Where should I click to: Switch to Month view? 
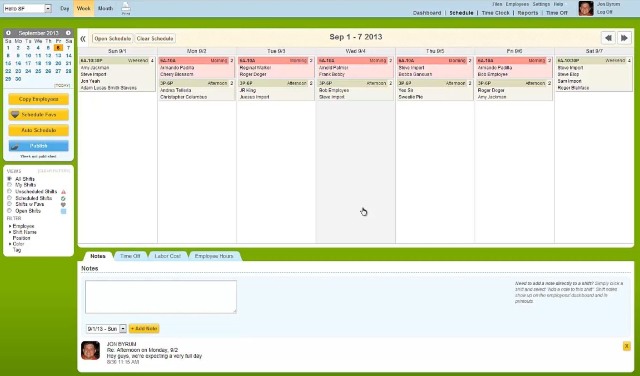coord(105,8)
